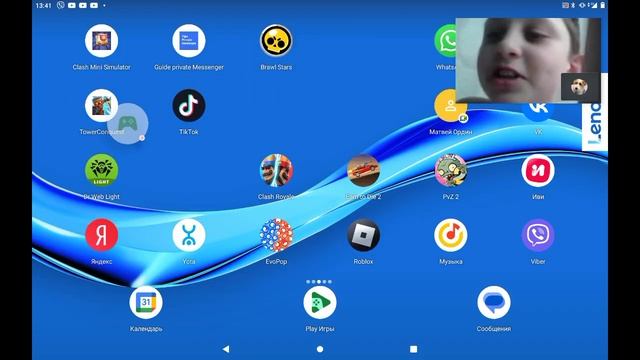Select the video call picture-in-picture window

(x=528, y=60)
